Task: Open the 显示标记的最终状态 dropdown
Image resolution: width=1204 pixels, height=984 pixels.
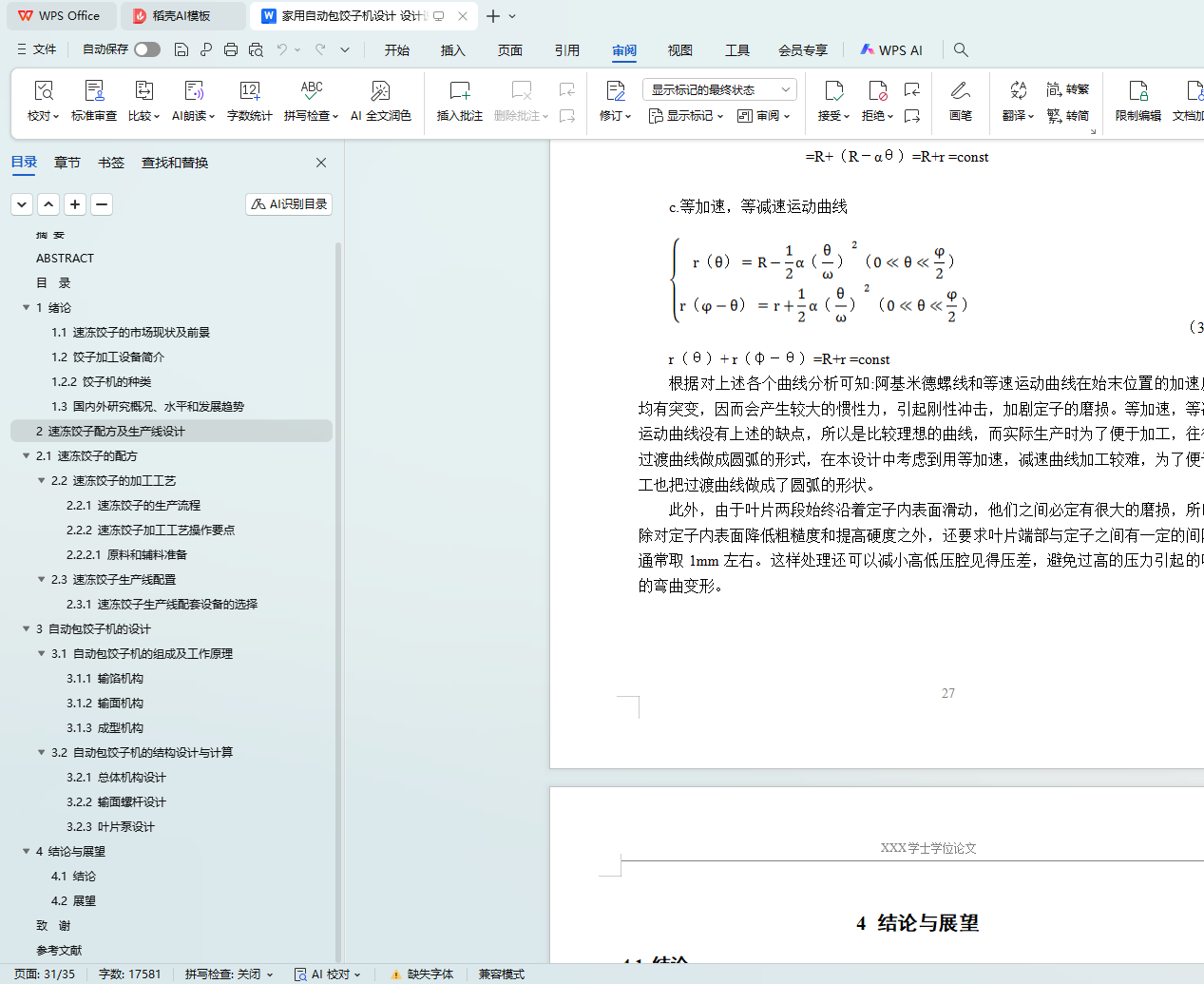Action: click(719, 89)
